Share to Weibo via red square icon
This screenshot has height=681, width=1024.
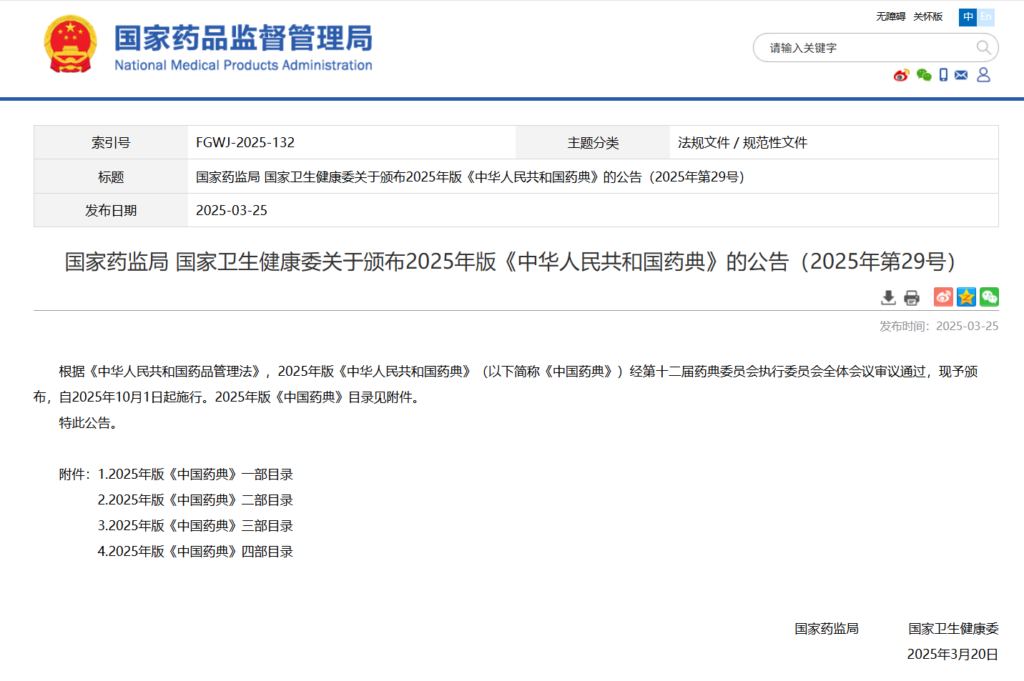[943, 297]
